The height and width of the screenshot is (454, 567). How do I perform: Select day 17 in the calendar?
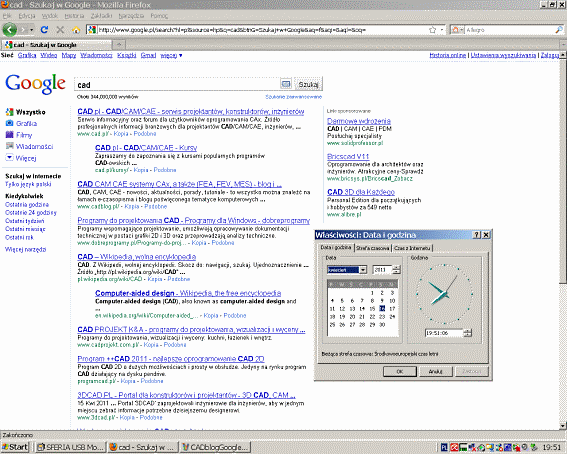[x=392, y=308]
